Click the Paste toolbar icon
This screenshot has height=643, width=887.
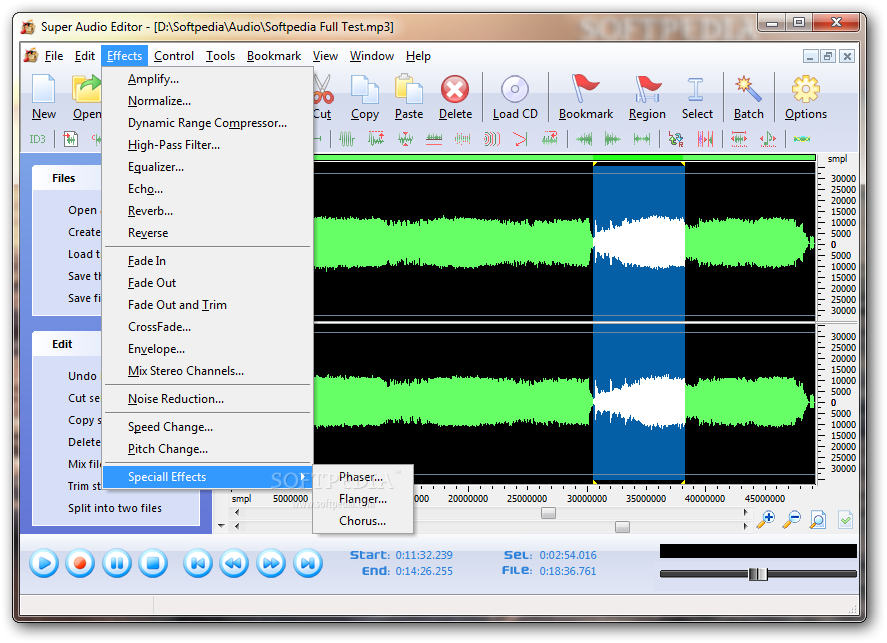(x=408, y=89)
